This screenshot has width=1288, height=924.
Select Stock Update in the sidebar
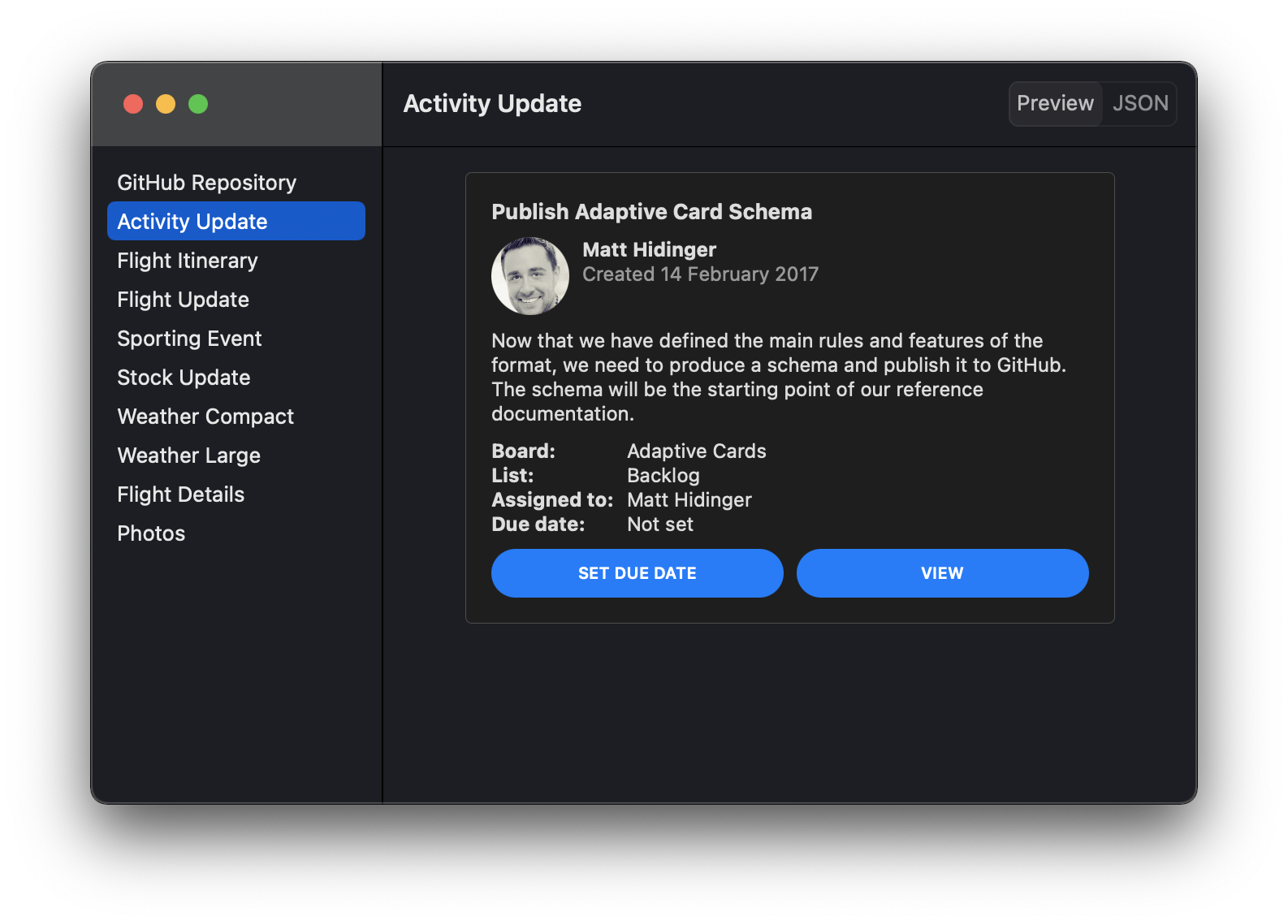(236, 378)
